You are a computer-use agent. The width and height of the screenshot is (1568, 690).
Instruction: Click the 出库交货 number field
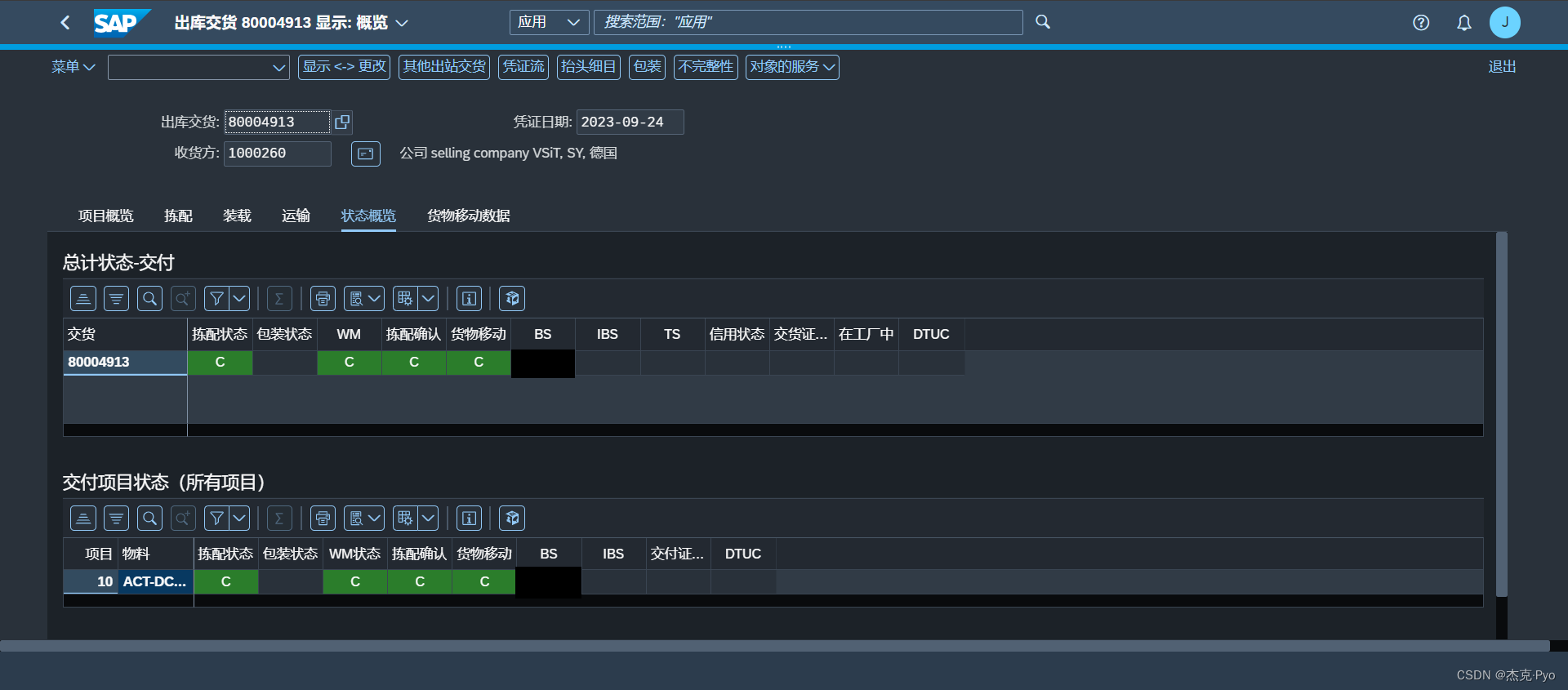[x=278, y=122]
